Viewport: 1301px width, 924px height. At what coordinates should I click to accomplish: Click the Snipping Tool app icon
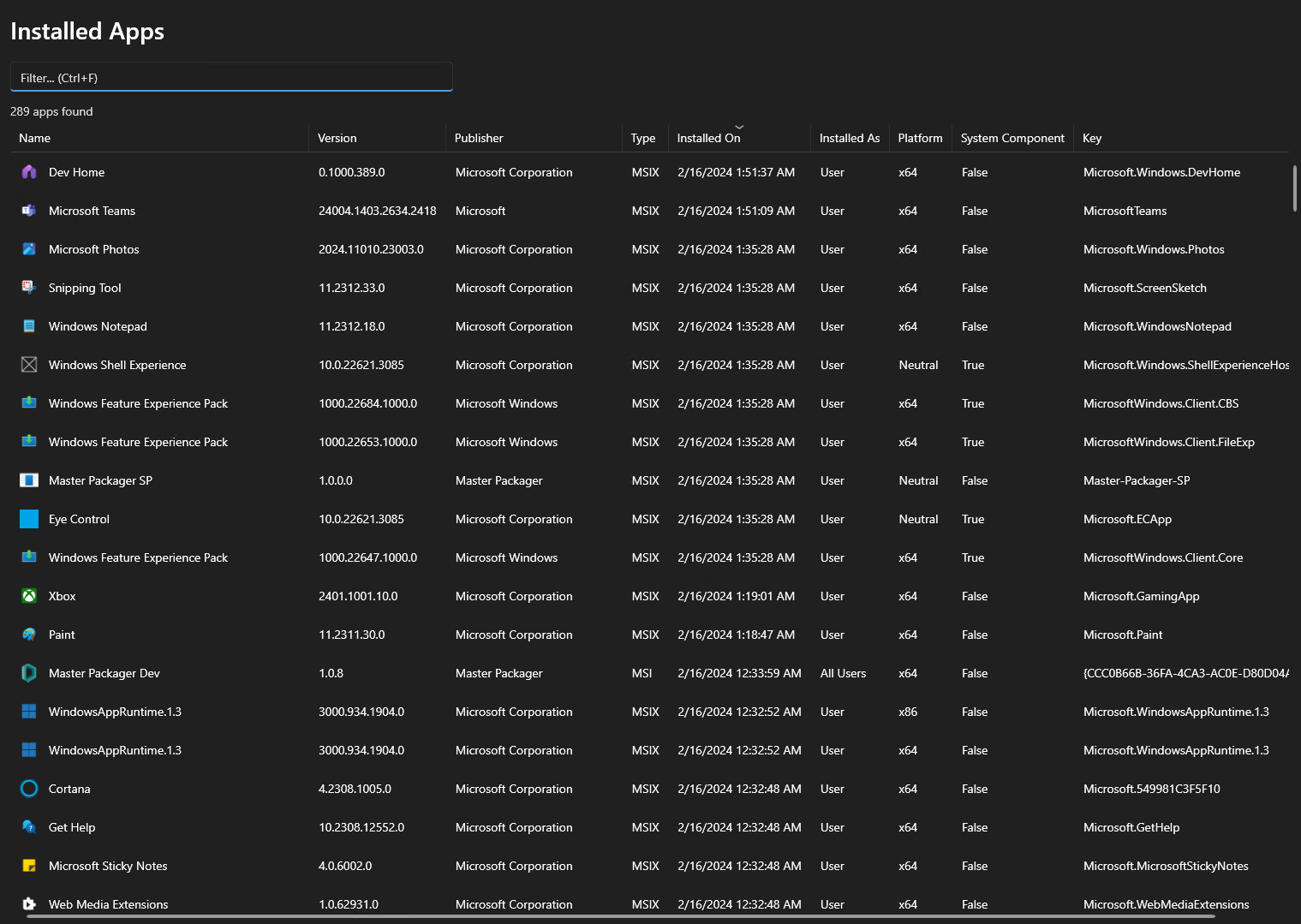[29, 288]
